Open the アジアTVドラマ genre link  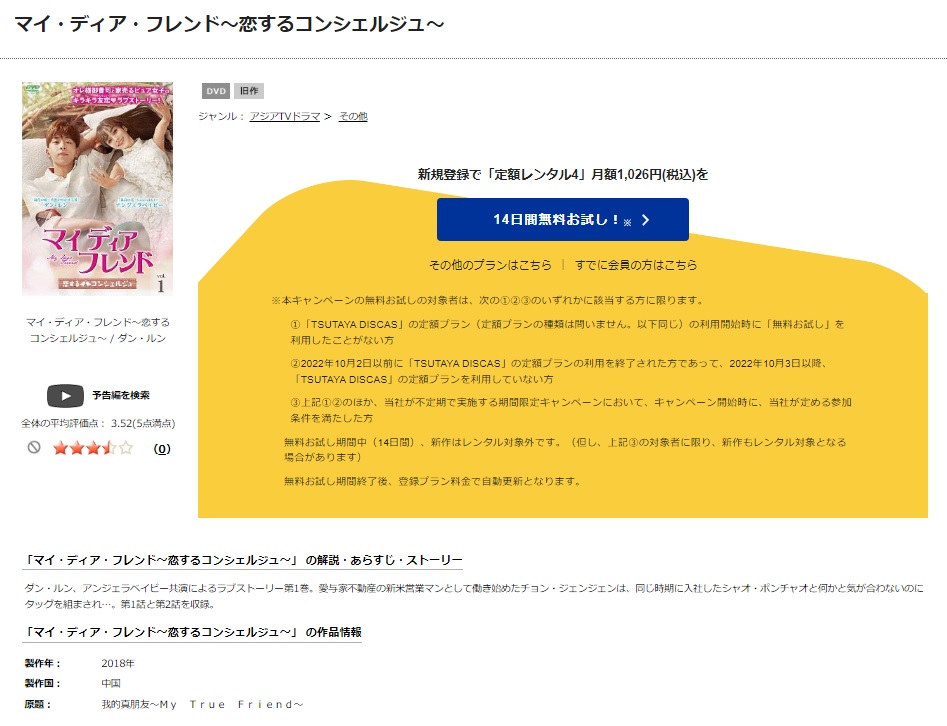point(284,116)
